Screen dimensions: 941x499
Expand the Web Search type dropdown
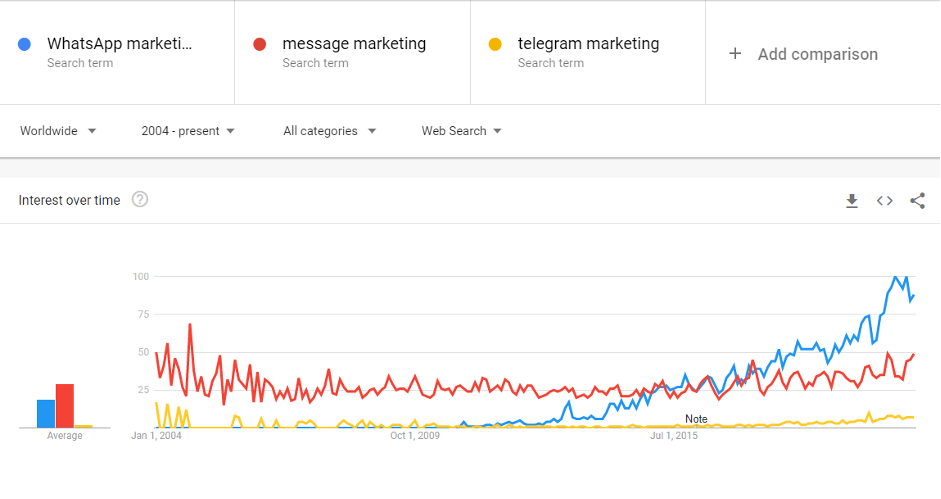pyautogui.click(x=461, y=131)
